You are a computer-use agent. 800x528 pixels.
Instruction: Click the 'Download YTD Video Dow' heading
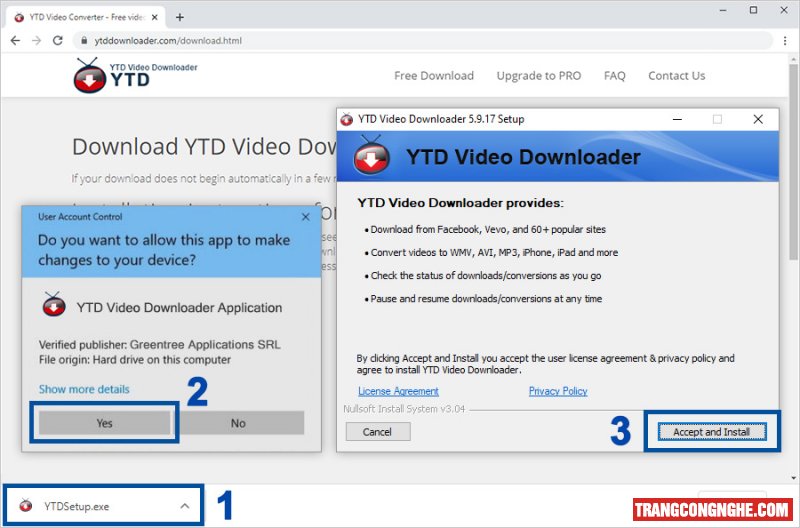coord(204,147)
